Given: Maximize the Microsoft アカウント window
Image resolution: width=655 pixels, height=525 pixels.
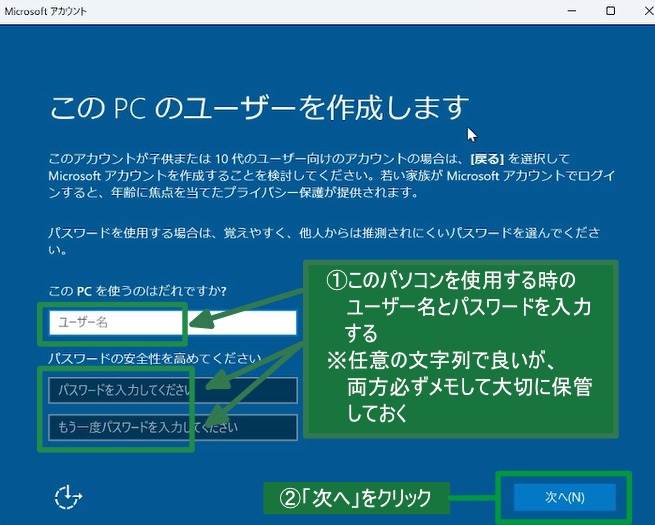Looking at the screenshot, I should click(610, 10).
